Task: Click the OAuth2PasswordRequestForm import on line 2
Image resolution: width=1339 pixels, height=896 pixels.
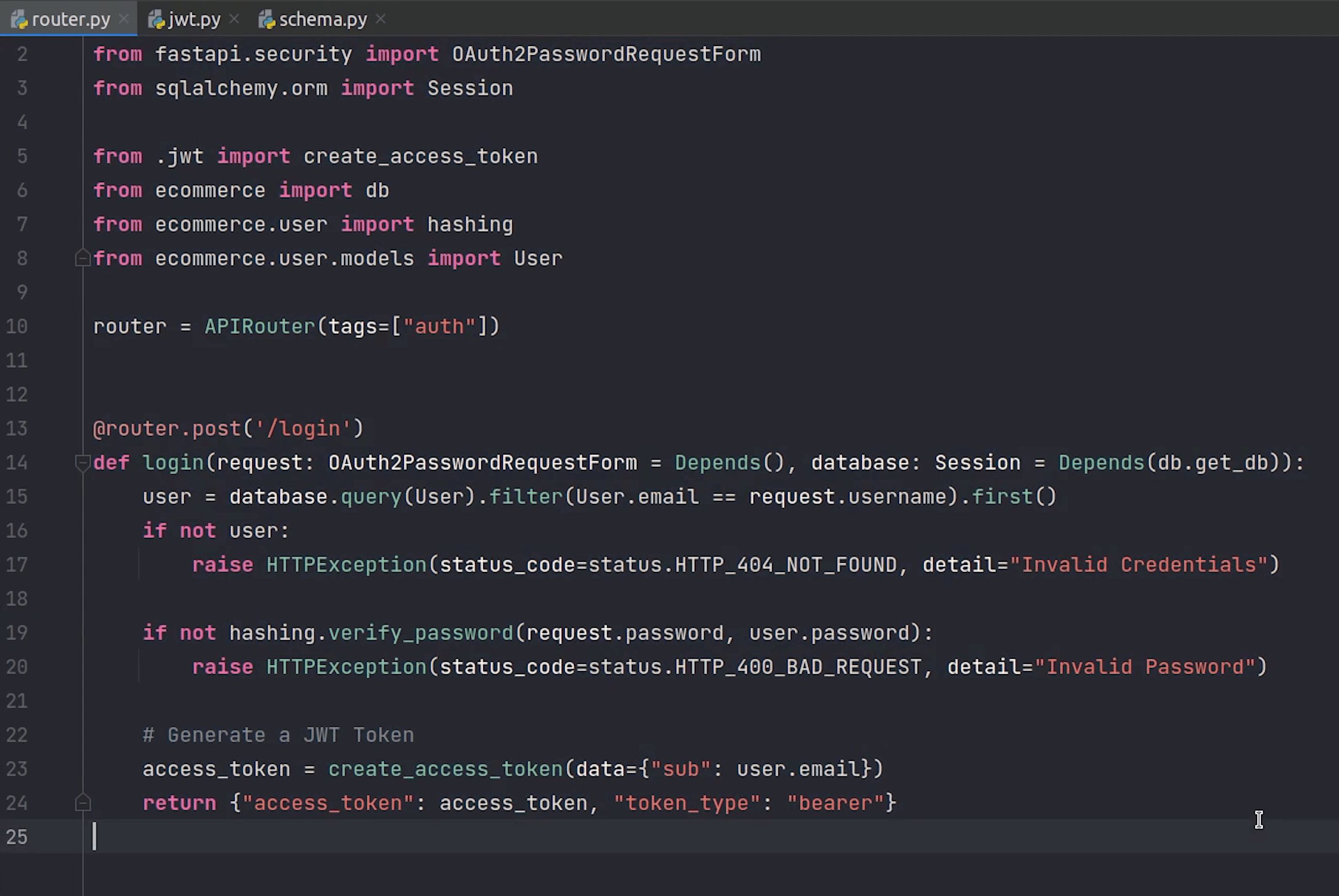Action: [x=606, y=54]
